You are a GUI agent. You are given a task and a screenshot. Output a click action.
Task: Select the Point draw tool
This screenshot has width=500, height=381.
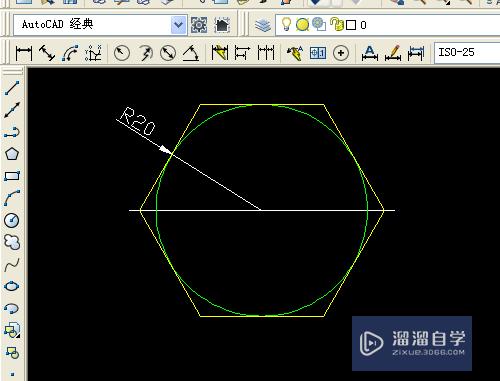[x=12, y=374]
